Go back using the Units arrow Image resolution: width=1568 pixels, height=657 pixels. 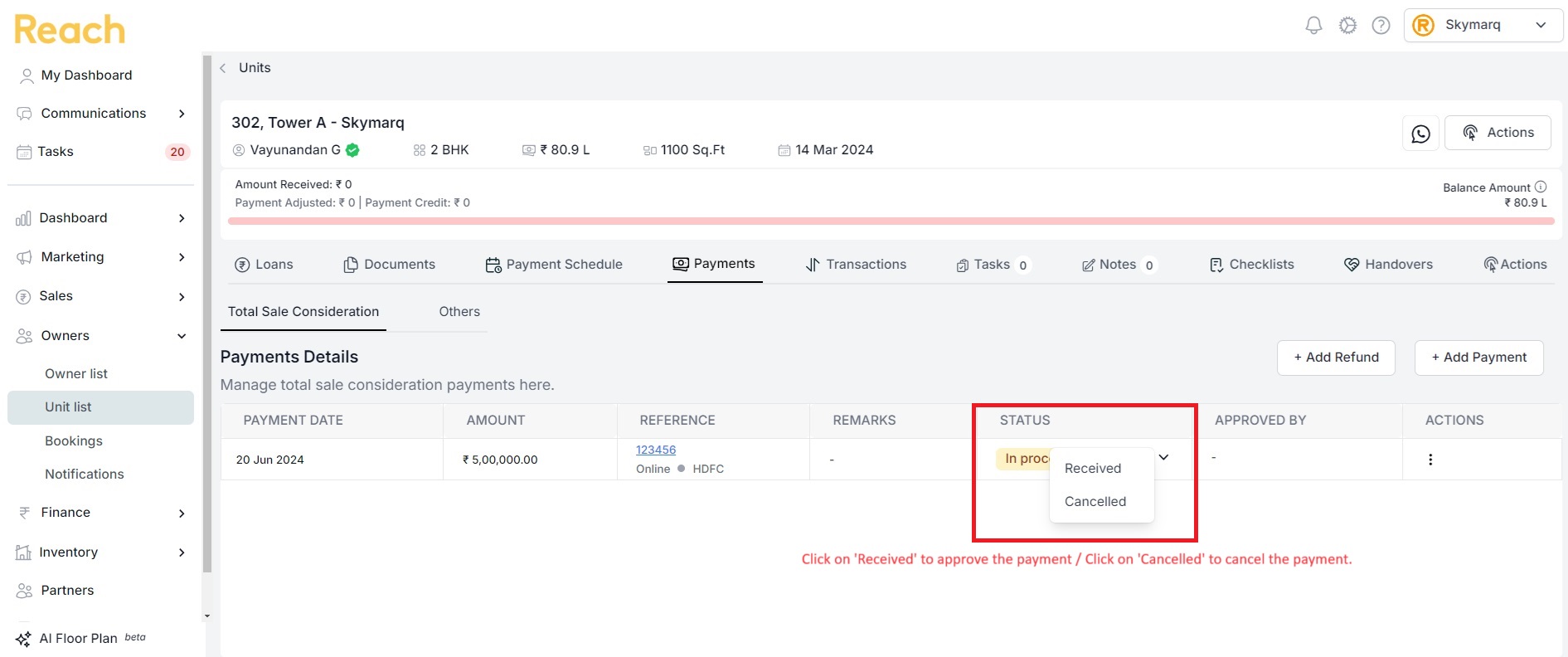(222, 68)
